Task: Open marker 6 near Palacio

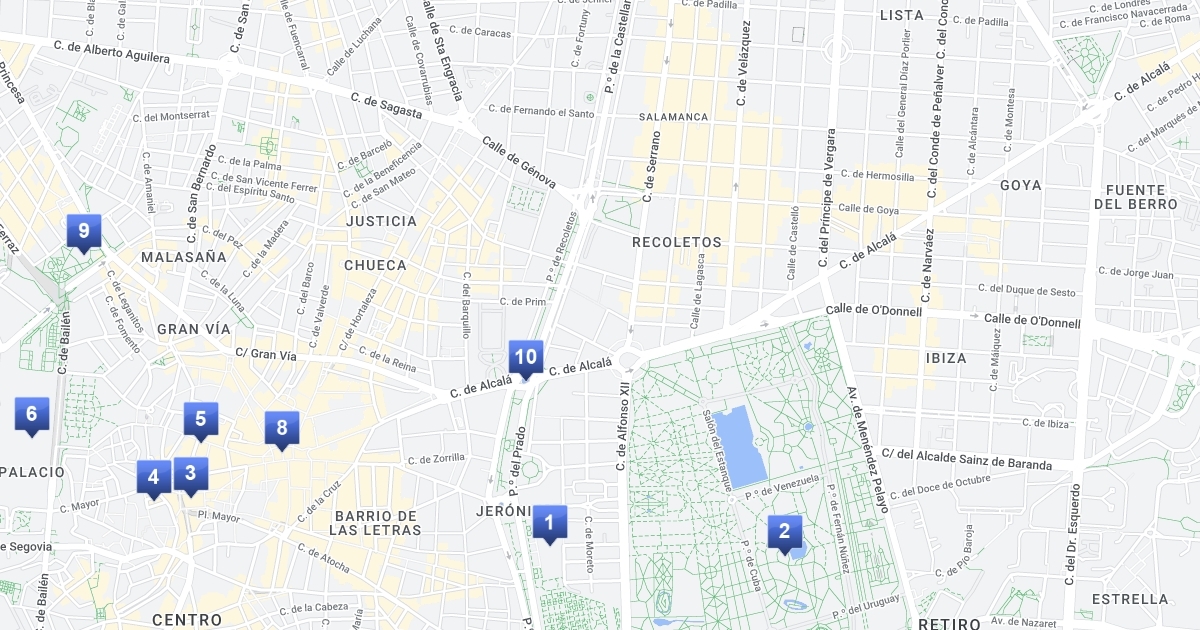Action: [x=32, y=415]
